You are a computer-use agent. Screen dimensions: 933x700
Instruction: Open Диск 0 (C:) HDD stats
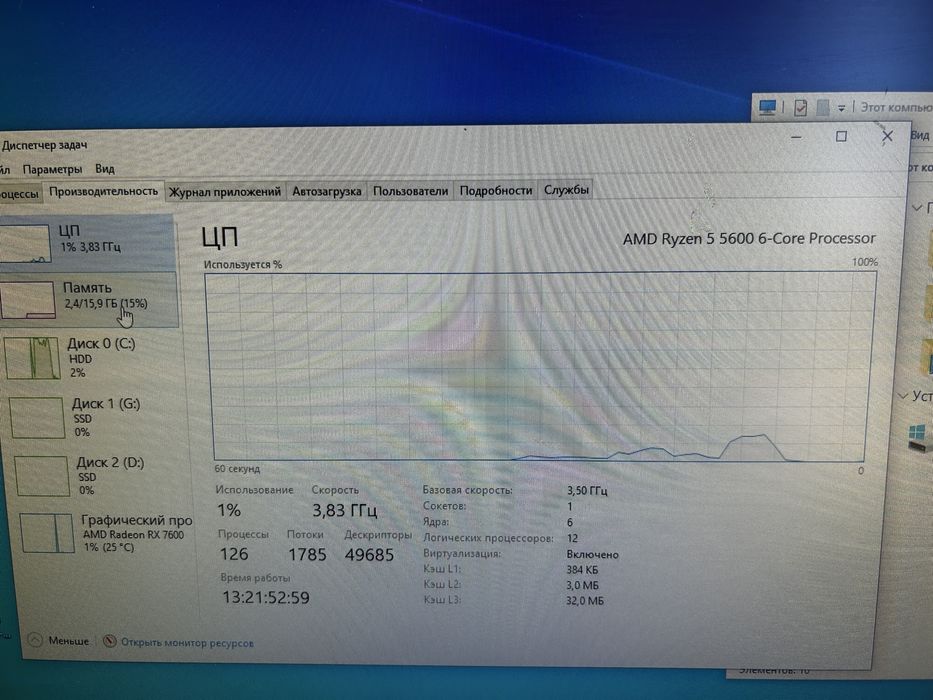tap(90, 358)
